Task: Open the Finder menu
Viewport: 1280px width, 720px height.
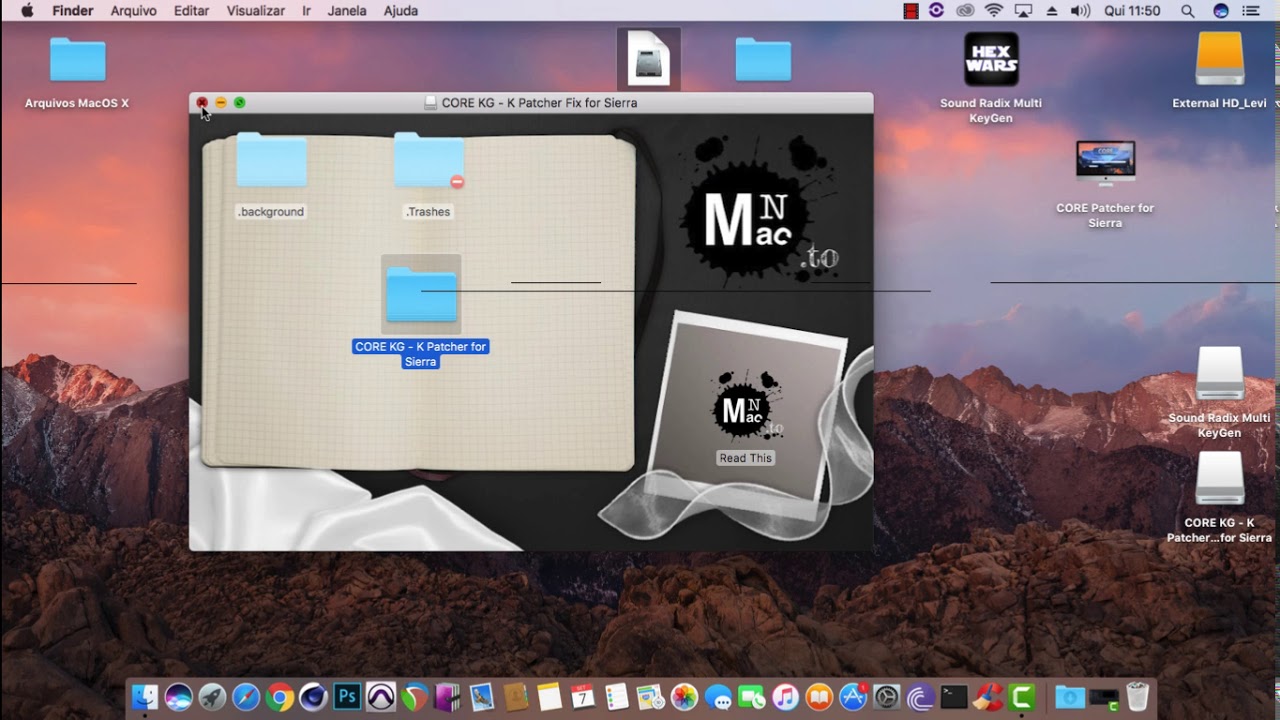Action: [x=72, y=11]
